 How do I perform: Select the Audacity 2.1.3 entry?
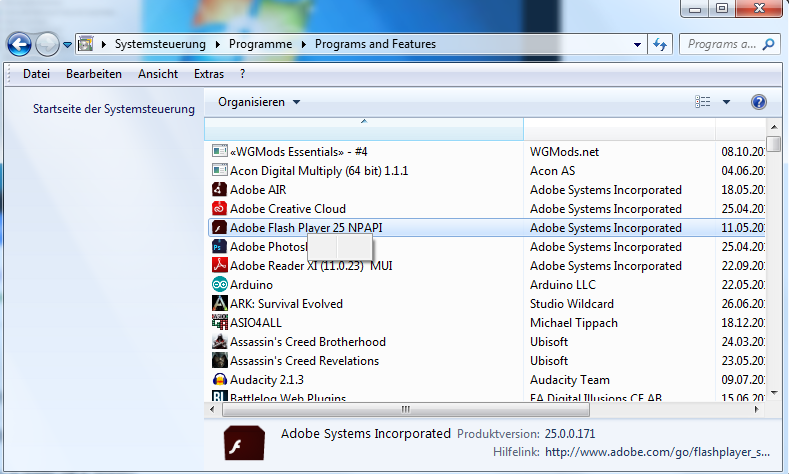267,379
